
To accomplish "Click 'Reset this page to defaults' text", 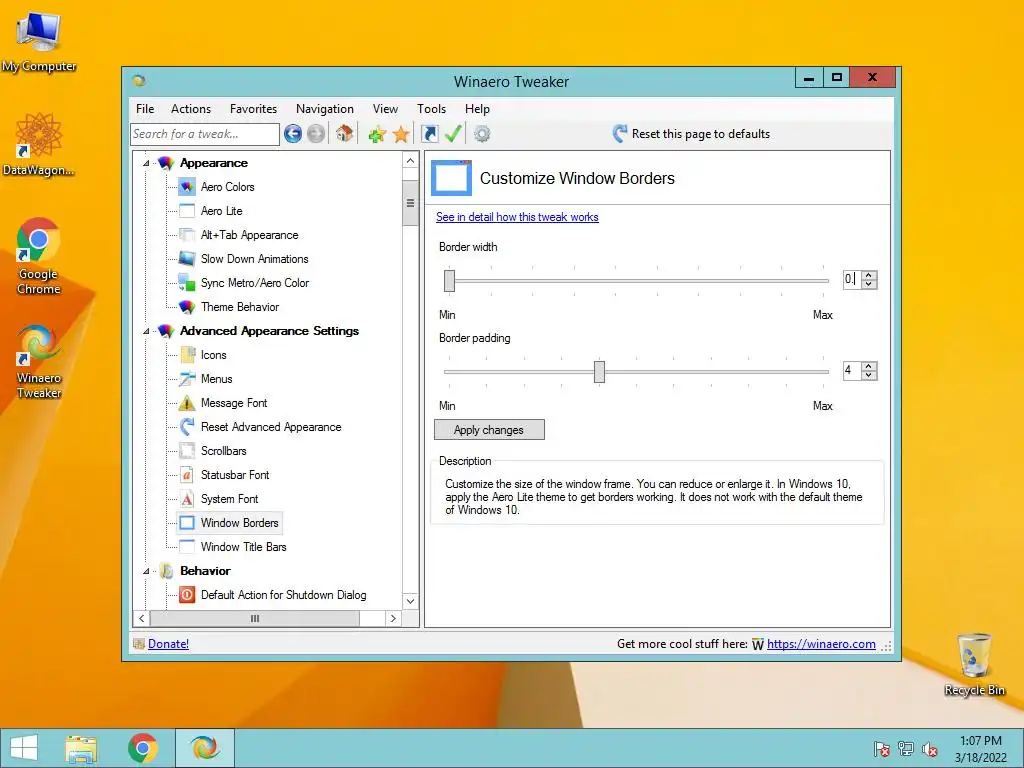I will [701, 134].
